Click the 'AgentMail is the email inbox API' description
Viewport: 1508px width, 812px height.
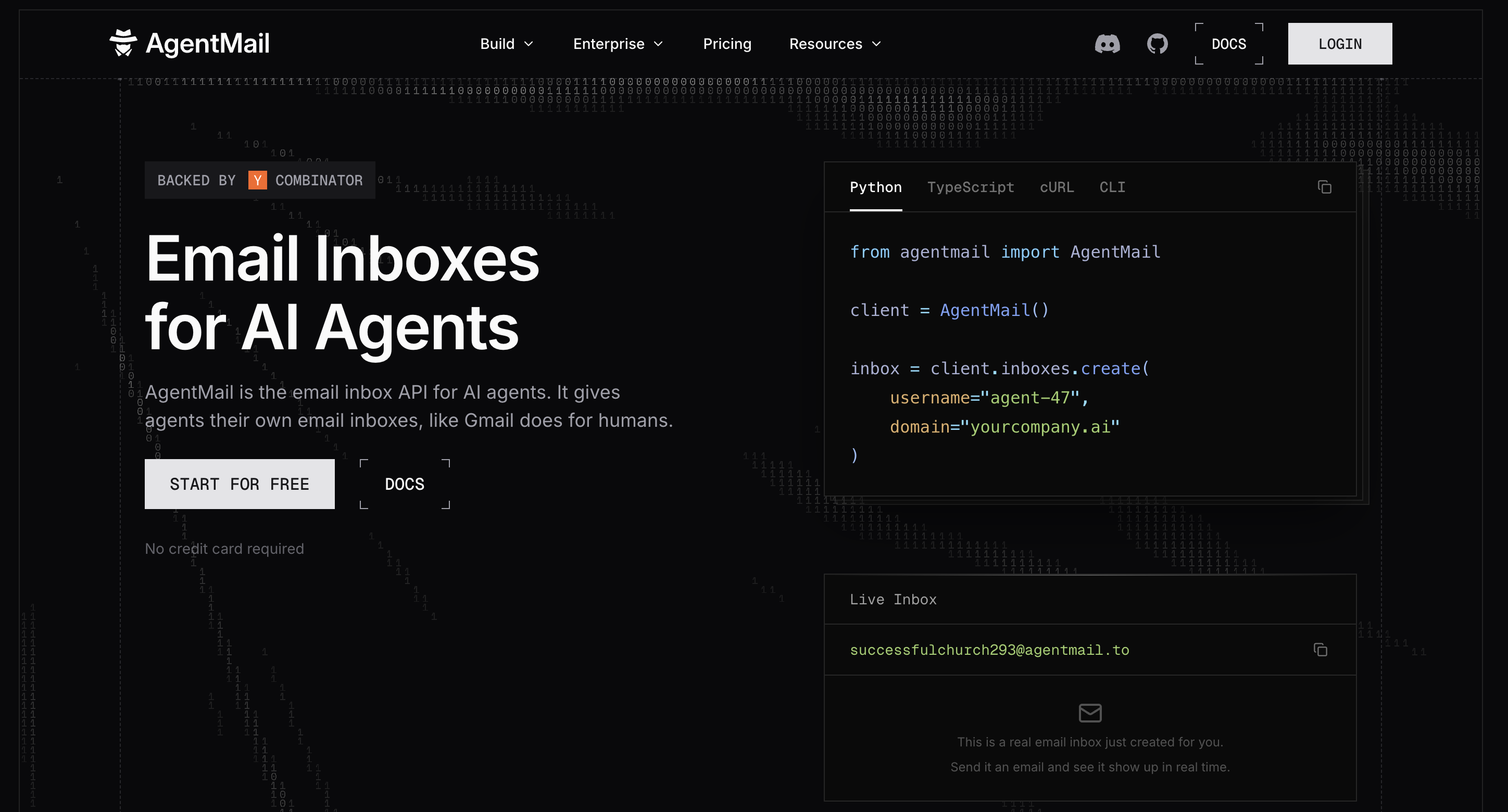tap(409, 406)
